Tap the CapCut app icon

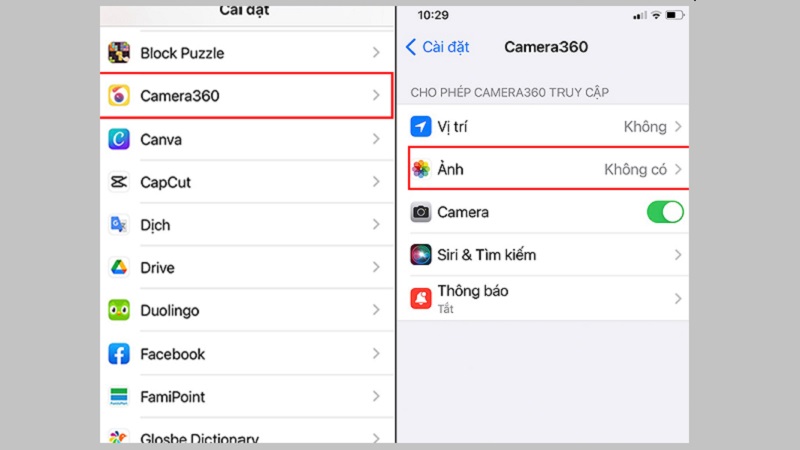(119, 182)
